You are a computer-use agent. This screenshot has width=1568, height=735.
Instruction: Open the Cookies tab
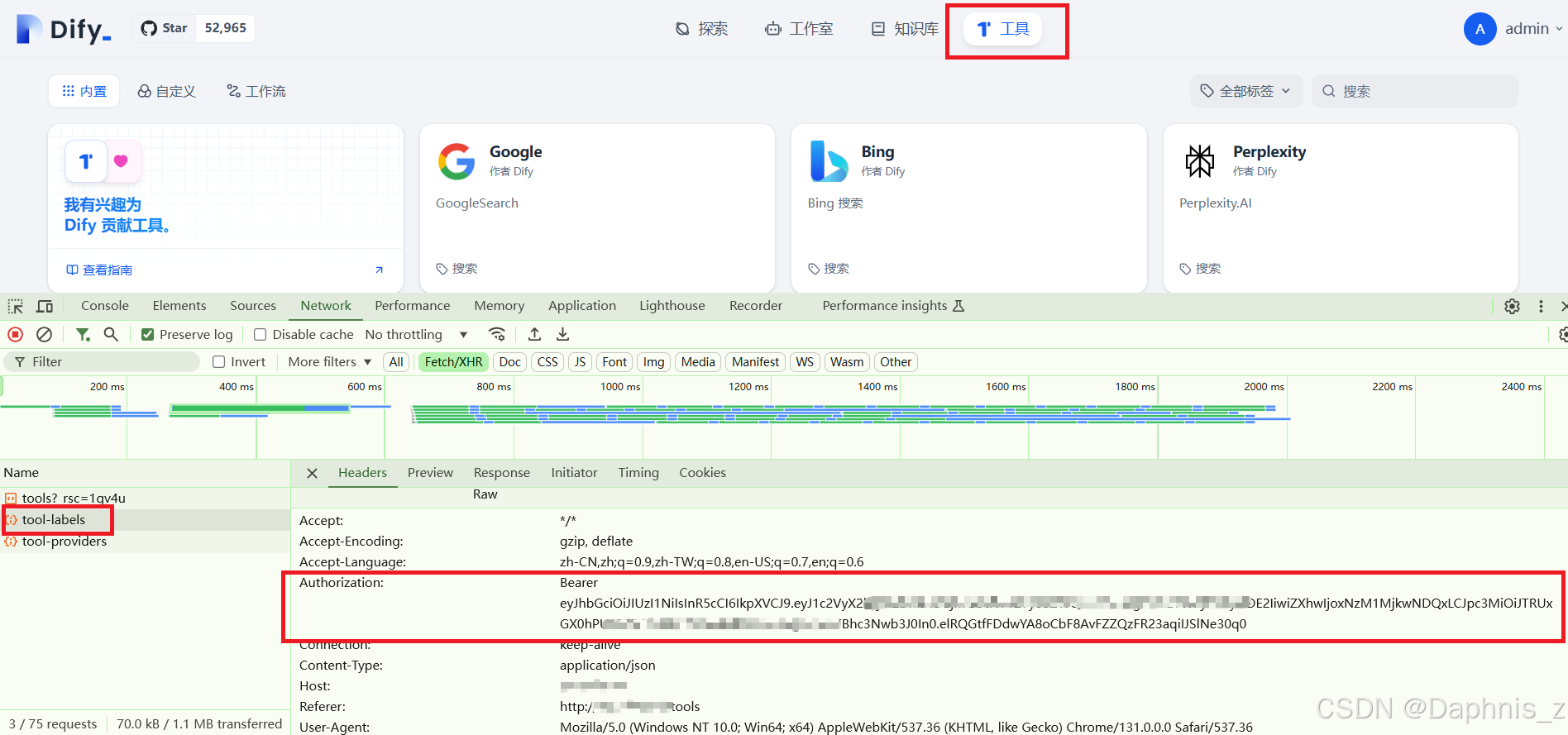[703, 473]
